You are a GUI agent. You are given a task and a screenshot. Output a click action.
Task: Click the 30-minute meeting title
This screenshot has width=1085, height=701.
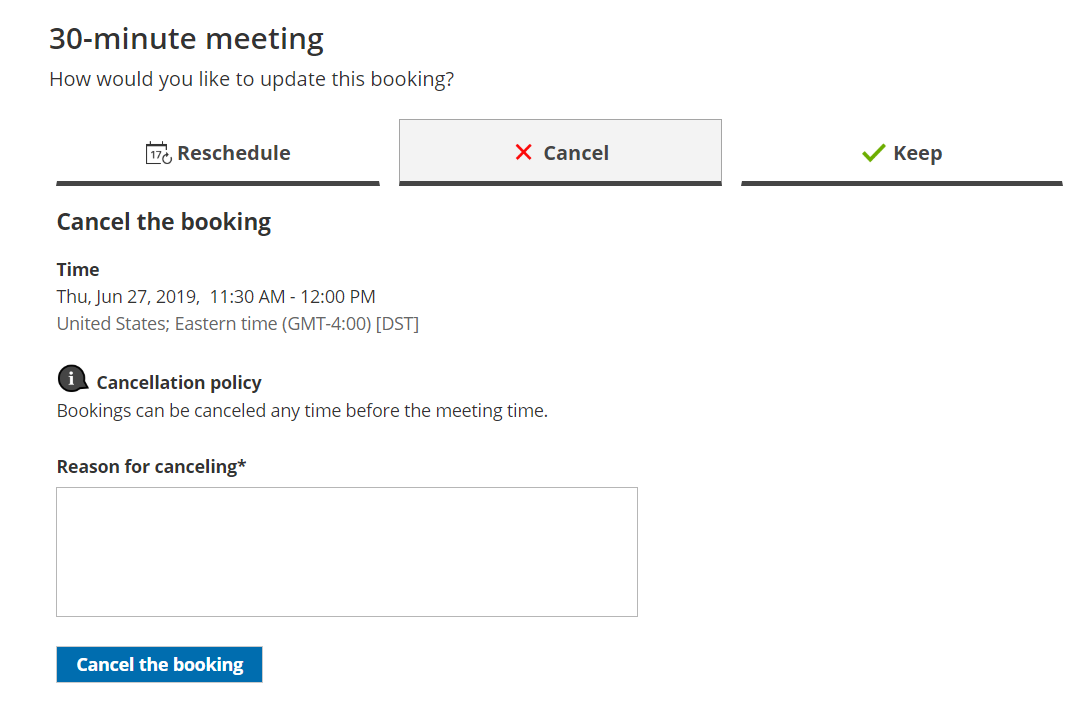[x=186, y=39]
